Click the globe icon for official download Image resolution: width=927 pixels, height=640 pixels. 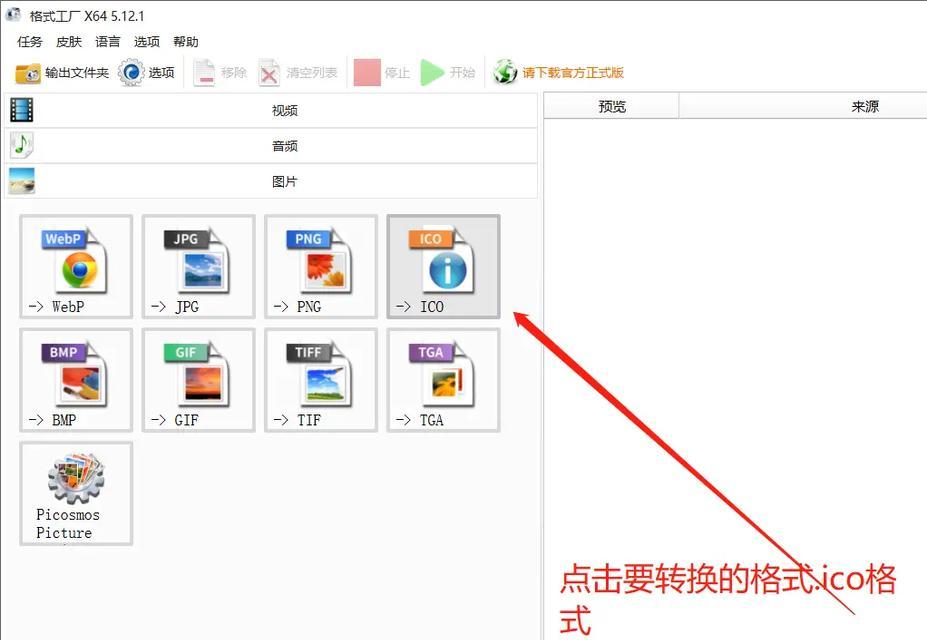(x=505, y=72)
